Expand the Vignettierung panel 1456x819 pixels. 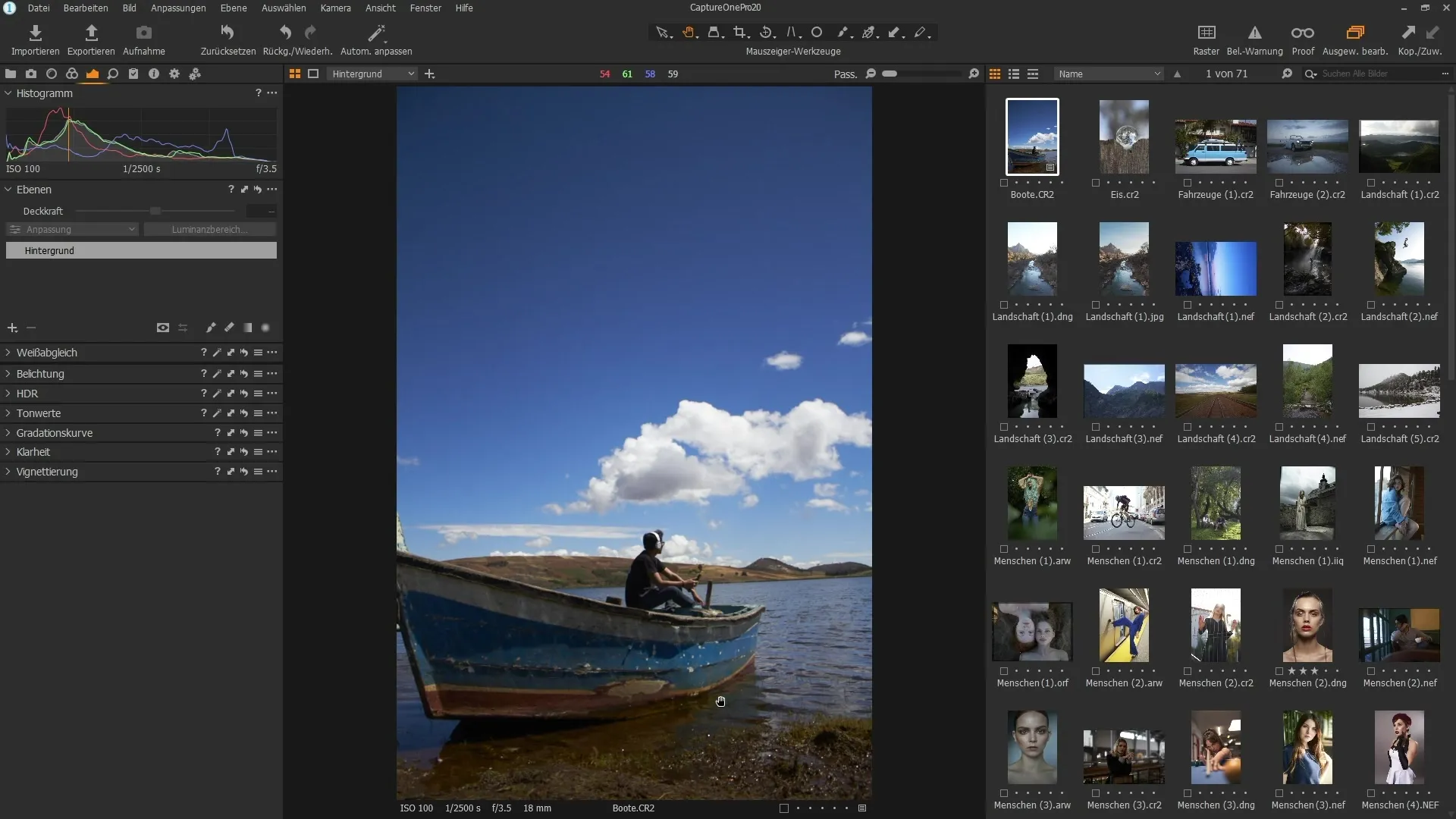[8, 472]
